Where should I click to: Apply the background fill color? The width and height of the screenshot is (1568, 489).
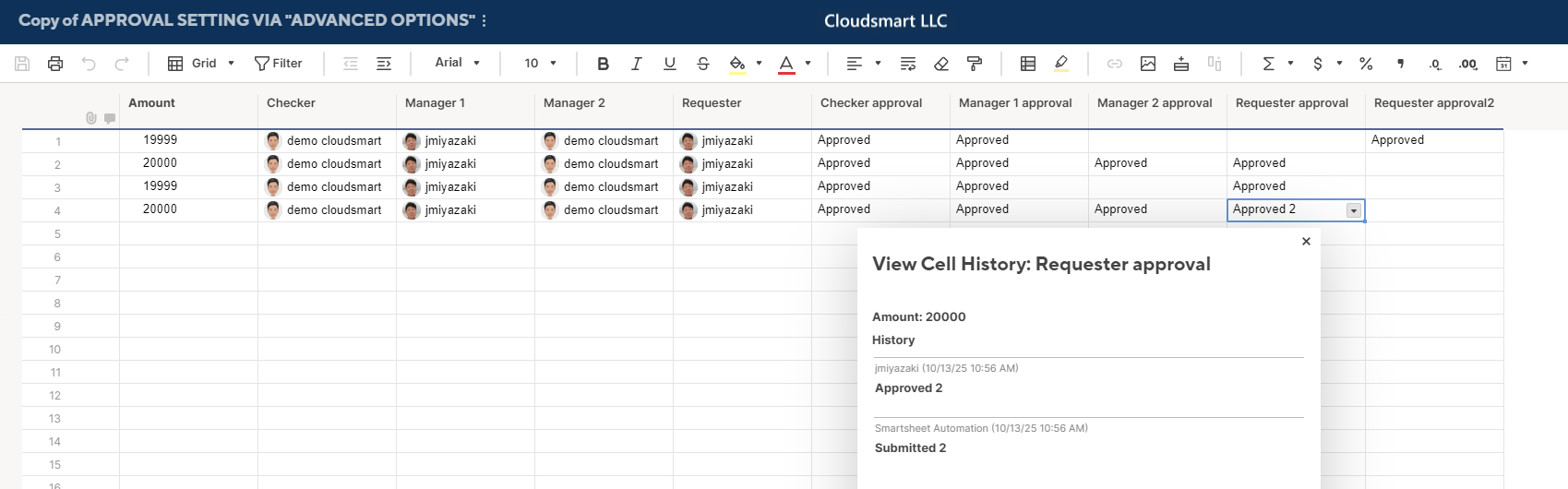(737, 64)
